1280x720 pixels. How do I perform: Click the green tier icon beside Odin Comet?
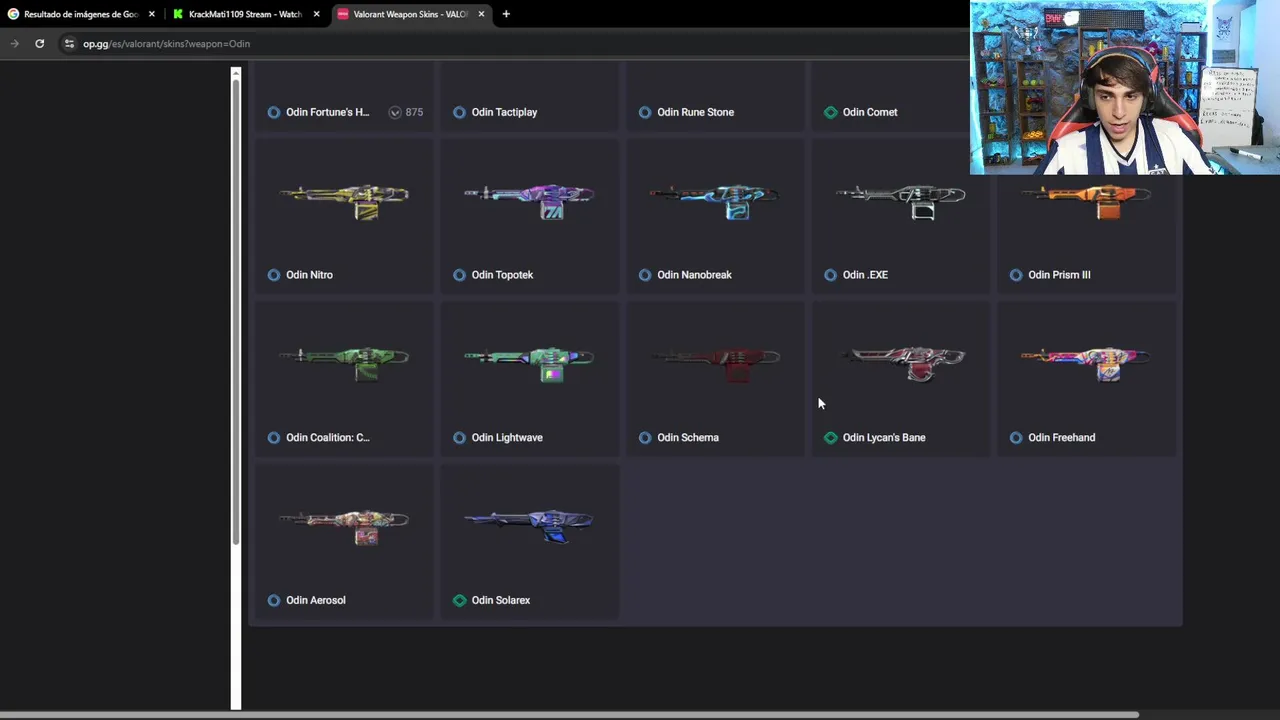click(x=830, y=112)
